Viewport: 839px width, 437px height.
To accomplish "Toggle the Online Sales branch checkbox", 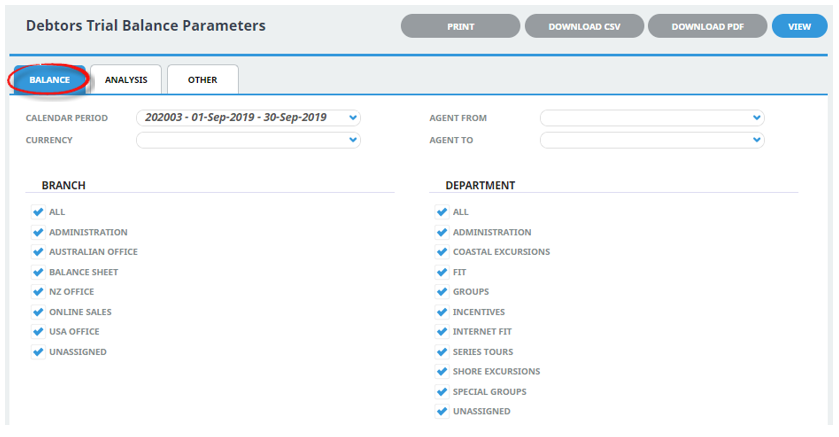I will [38, 312].
